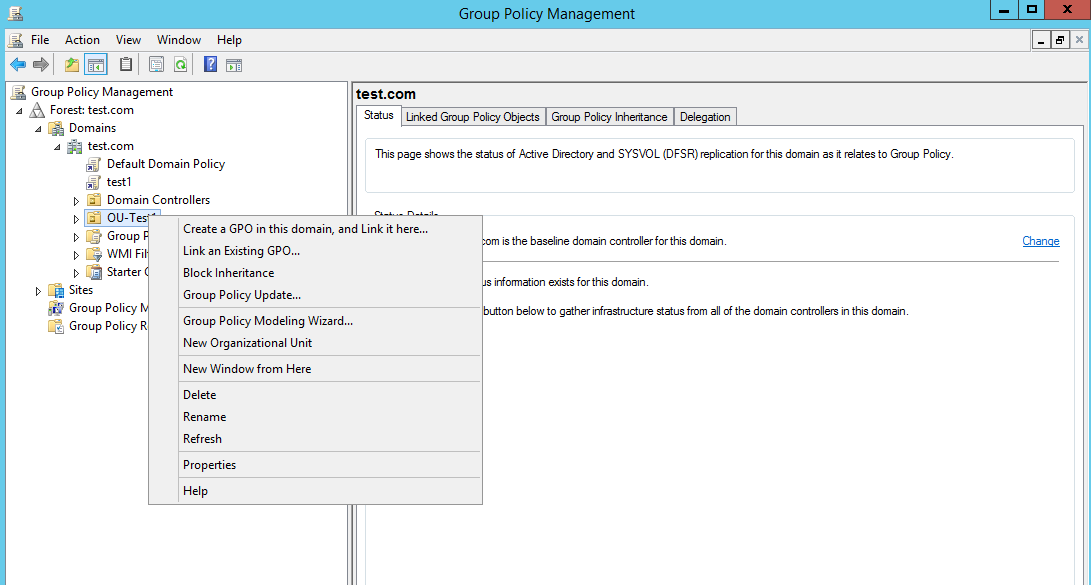1091x585 pixels.
Task: Click the Refresh toolbar icon
Action: click(x=180, y=65)
